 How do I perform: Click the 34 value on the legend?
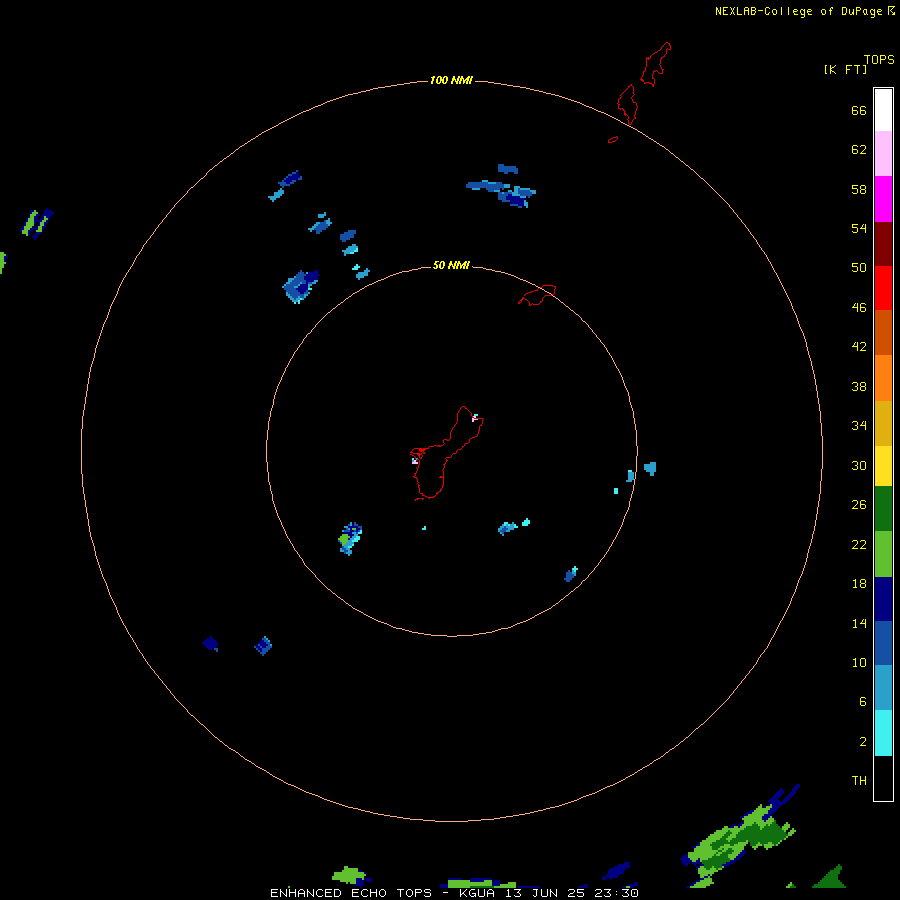[x=859, y=426]
